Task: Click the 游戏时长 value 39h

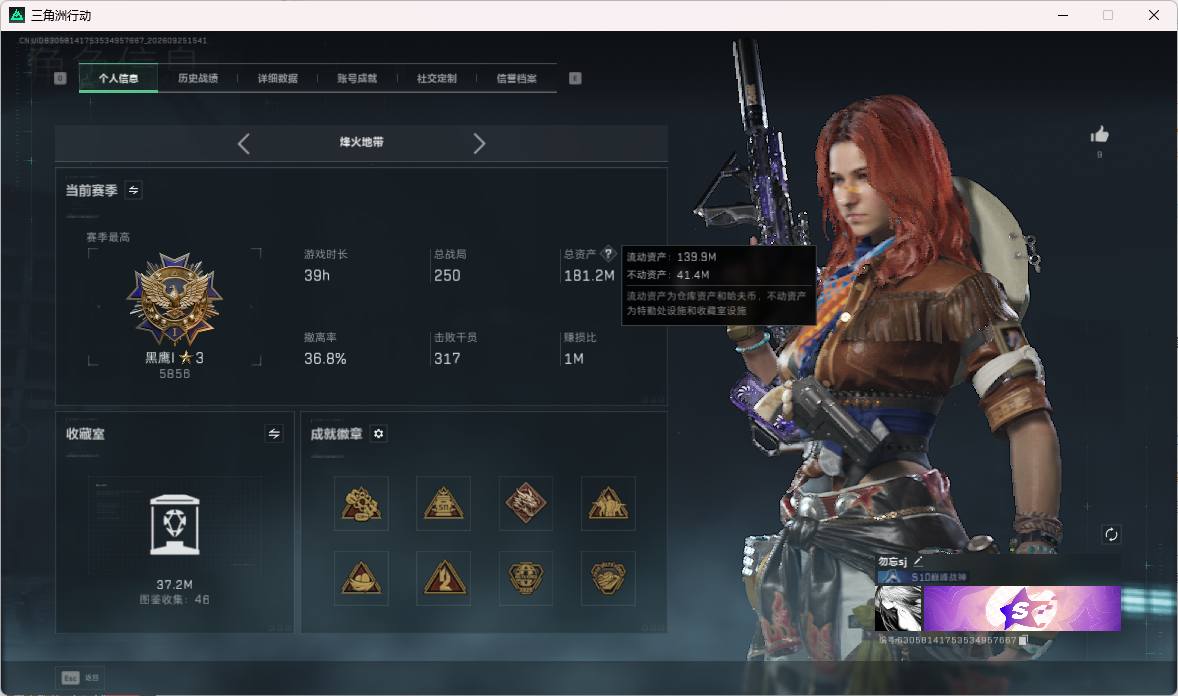Action: (317, 276)
